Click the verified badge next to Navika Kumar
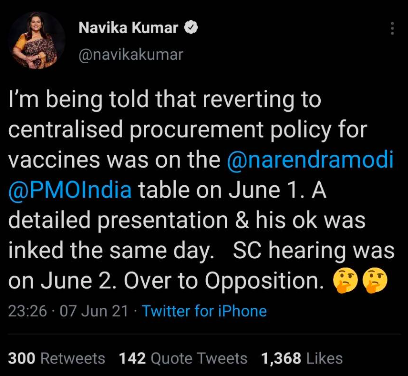408x376 pixels. 191,28
